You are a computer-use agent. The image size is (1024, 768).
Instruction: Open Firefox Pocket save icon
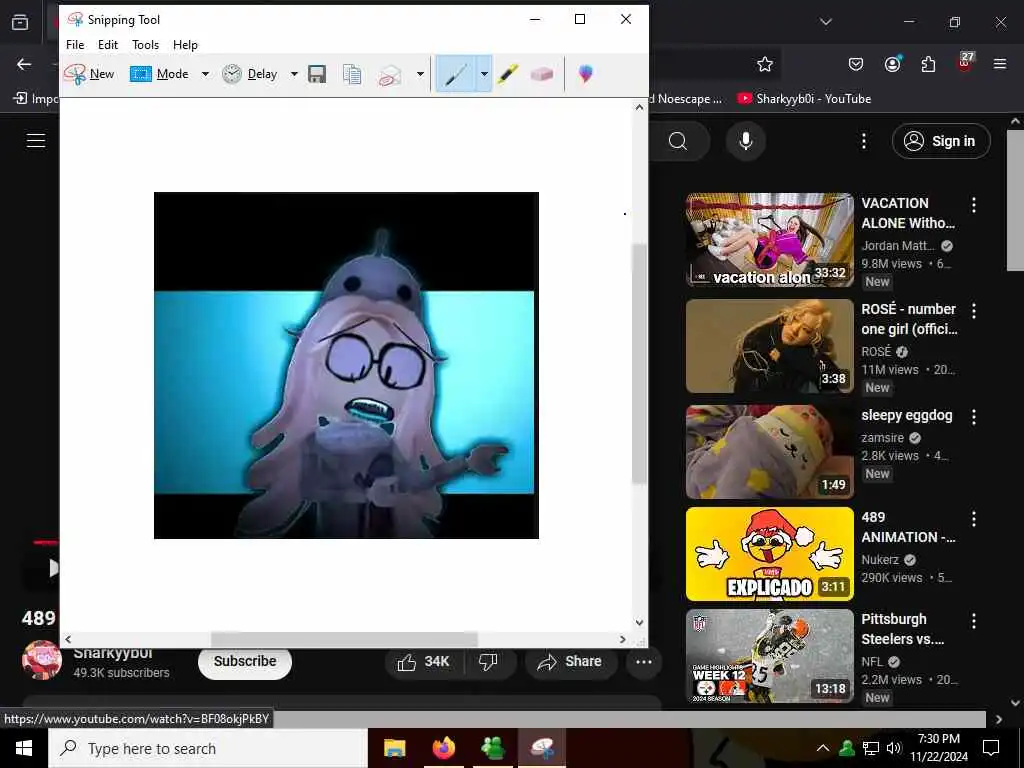[856, 64]
